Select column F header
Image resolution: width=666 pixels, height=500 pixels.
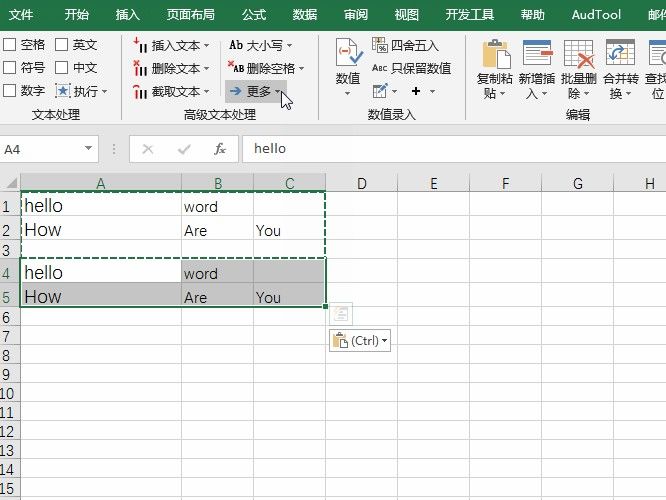[505, 183]
